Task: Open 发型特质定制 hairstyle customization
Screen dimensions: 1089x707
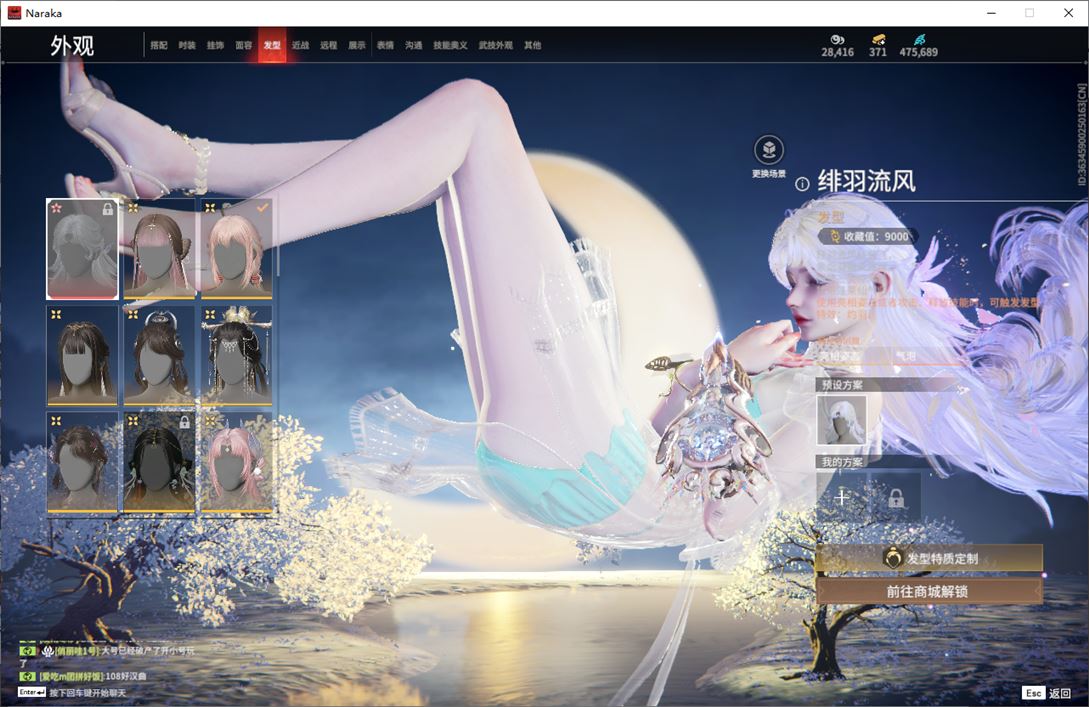Action: 929,558
